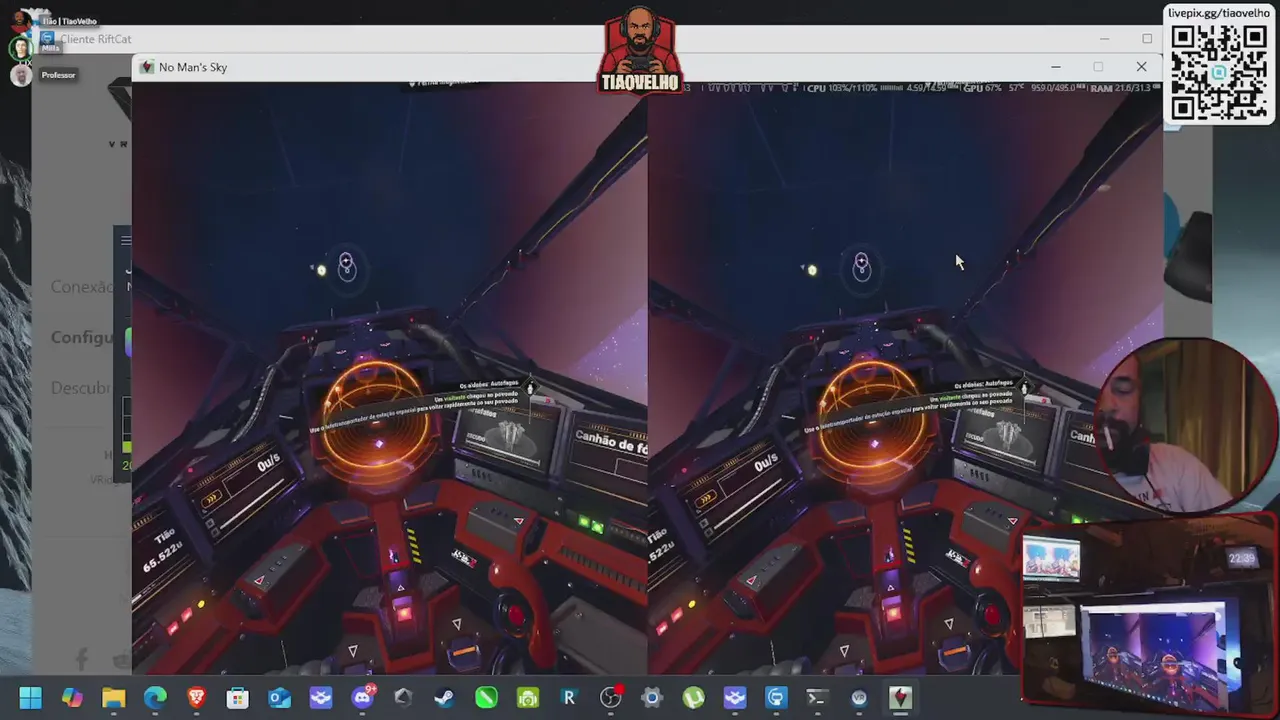1280x720 pixels.
Task: Open the R letter app in the taskbar
Action: (x=569, y=698)
